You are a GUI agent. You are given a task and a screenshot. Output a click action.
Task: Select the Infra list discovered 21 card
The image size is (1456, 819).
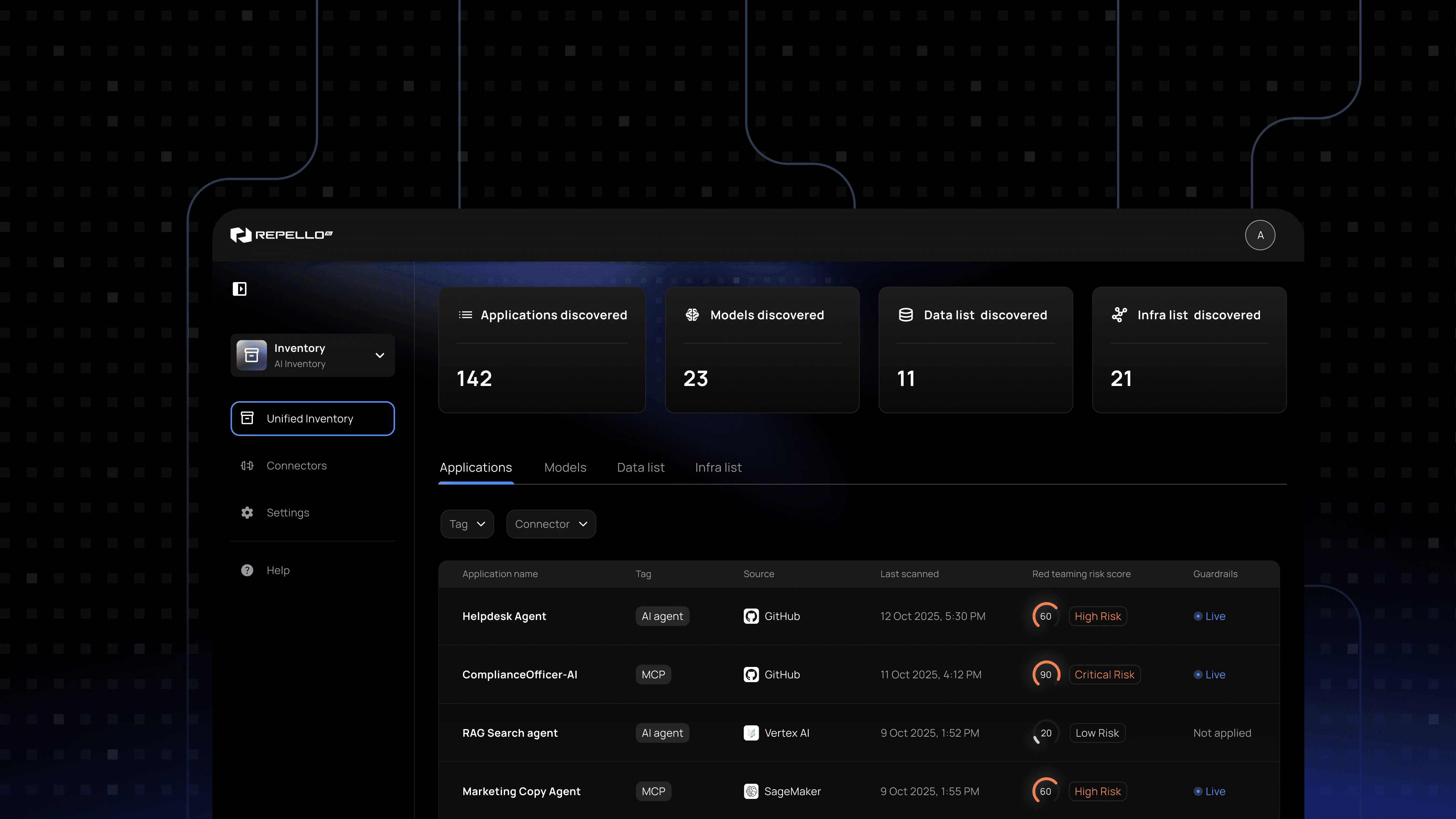(x=1189, y=350)
